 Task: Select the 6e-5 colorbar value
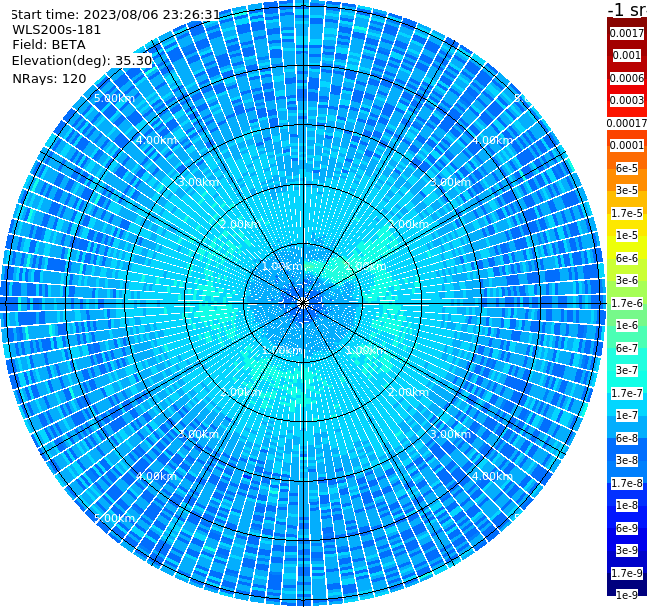[x=627, y=168]
